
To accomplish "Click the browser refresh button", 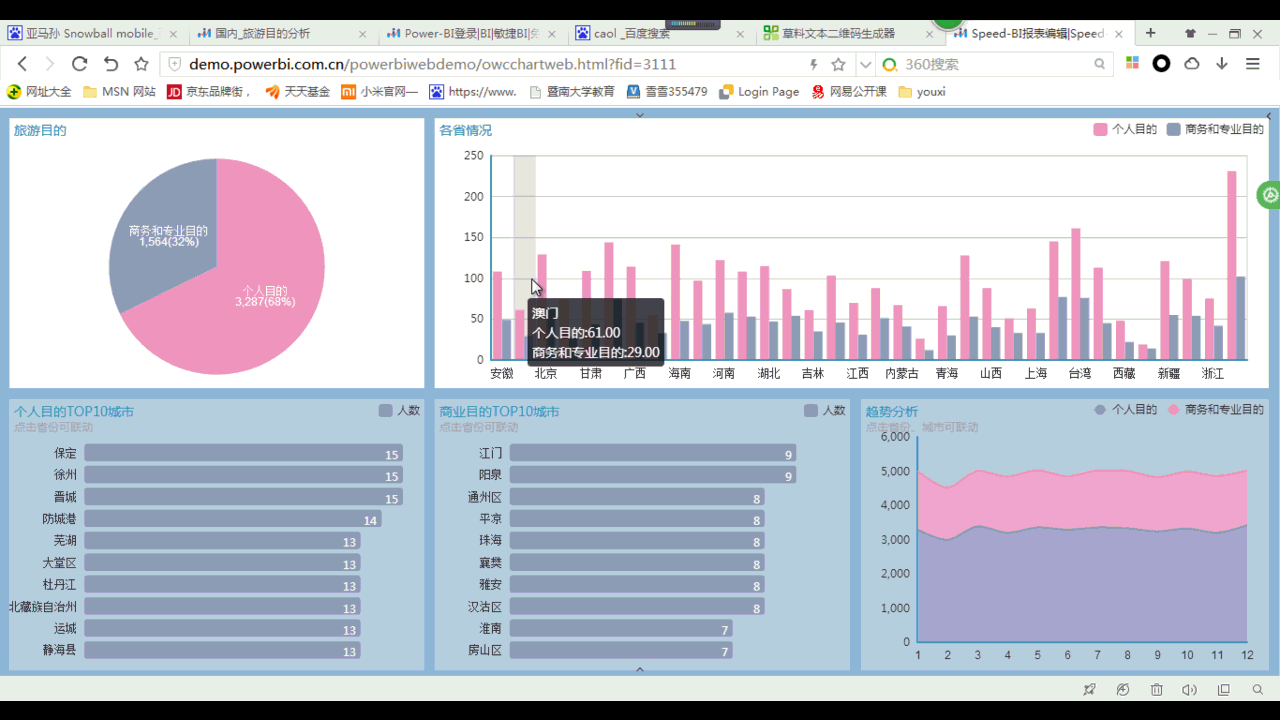I will (x=80, y=64).
